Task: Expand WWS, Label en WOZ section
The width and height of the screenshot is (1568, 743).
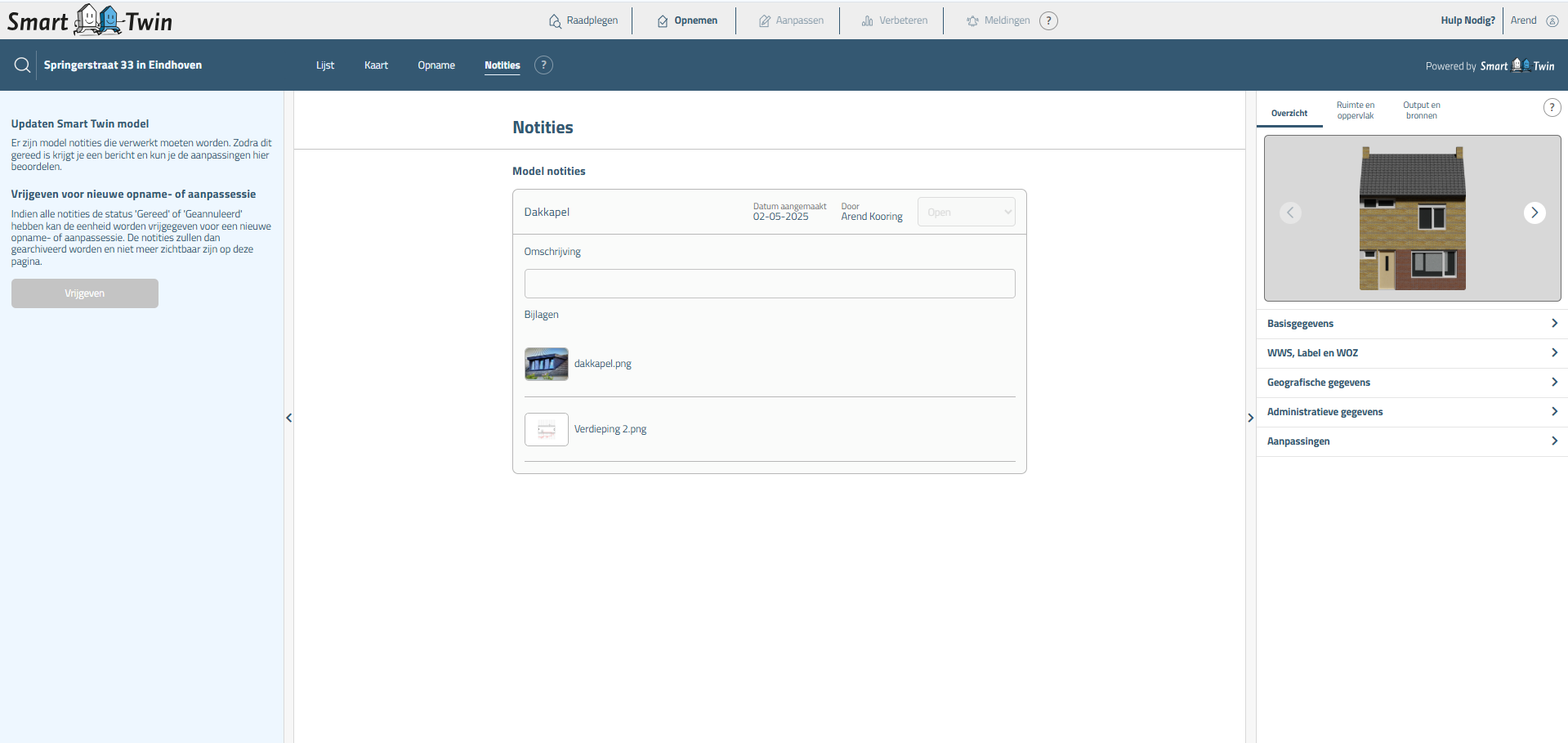Action: click(1411, 353)
